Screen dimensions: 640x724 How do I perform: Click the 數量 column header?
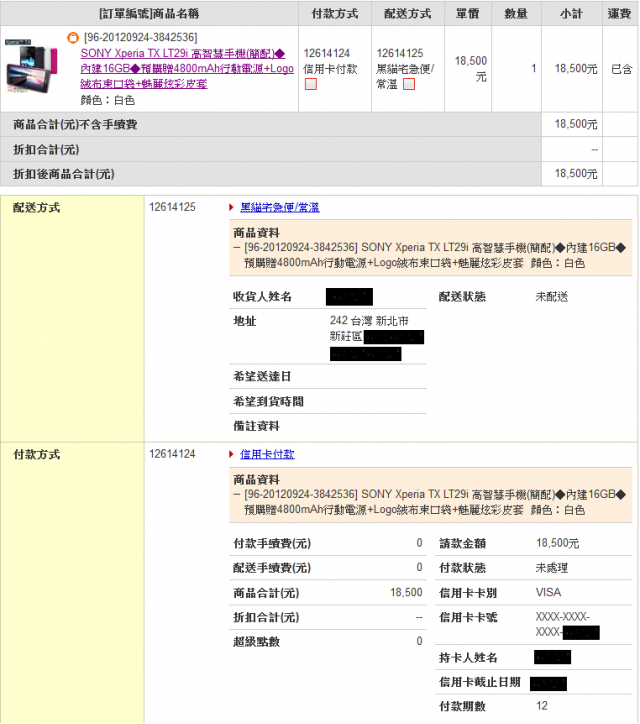[x=516, y=13]
